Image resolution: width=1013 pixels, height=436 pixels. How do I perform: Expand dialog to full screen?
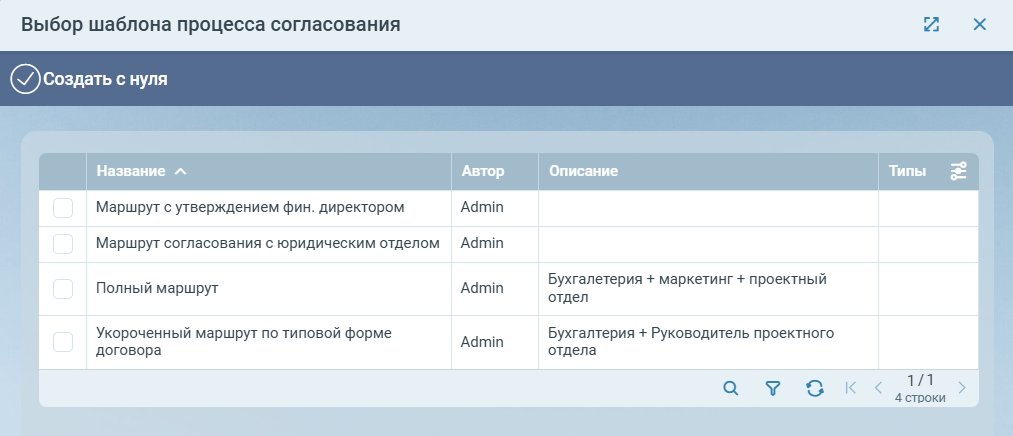(x=931, y=25)
